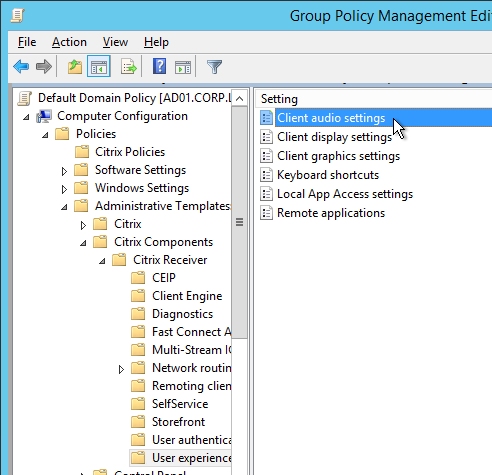
Task: Expand the Software Settings node
Action: (64, 171)
